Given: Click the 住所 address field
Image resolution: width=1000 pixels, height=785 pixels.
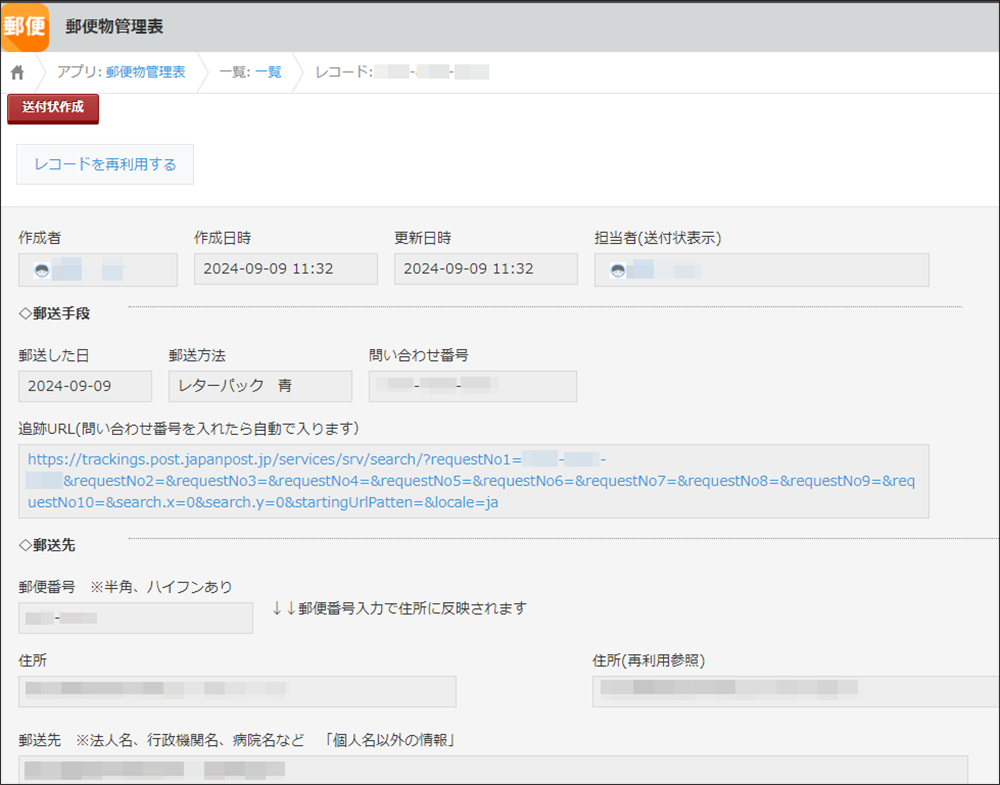Looking at the screenshot, I should coord(237,690).
